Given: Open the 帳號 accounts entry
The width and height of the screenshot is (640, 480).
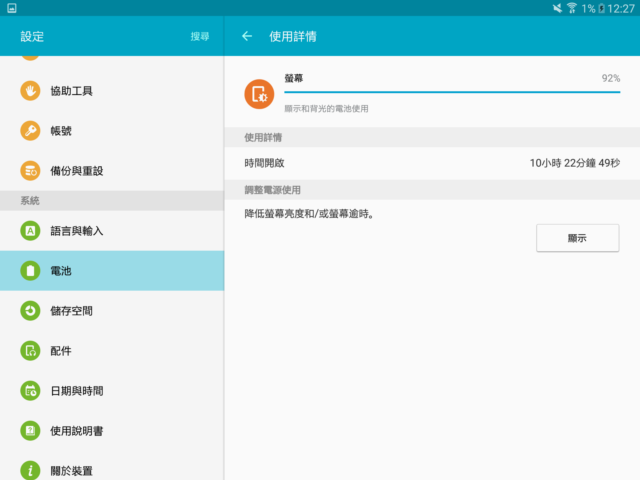Looking at the screenshot, I should (x=112, y=131).
